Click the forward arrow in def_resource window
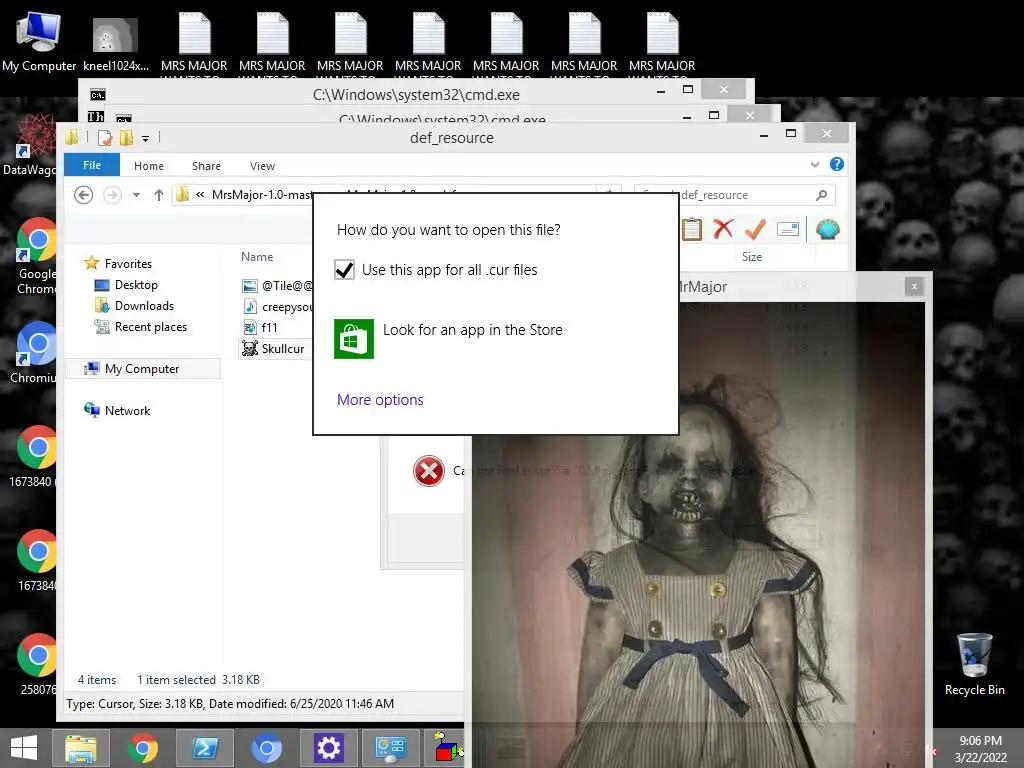Image resolution: width=1024 pixels, height=768 pixels. pyautogui.click(x=112, y=195)
